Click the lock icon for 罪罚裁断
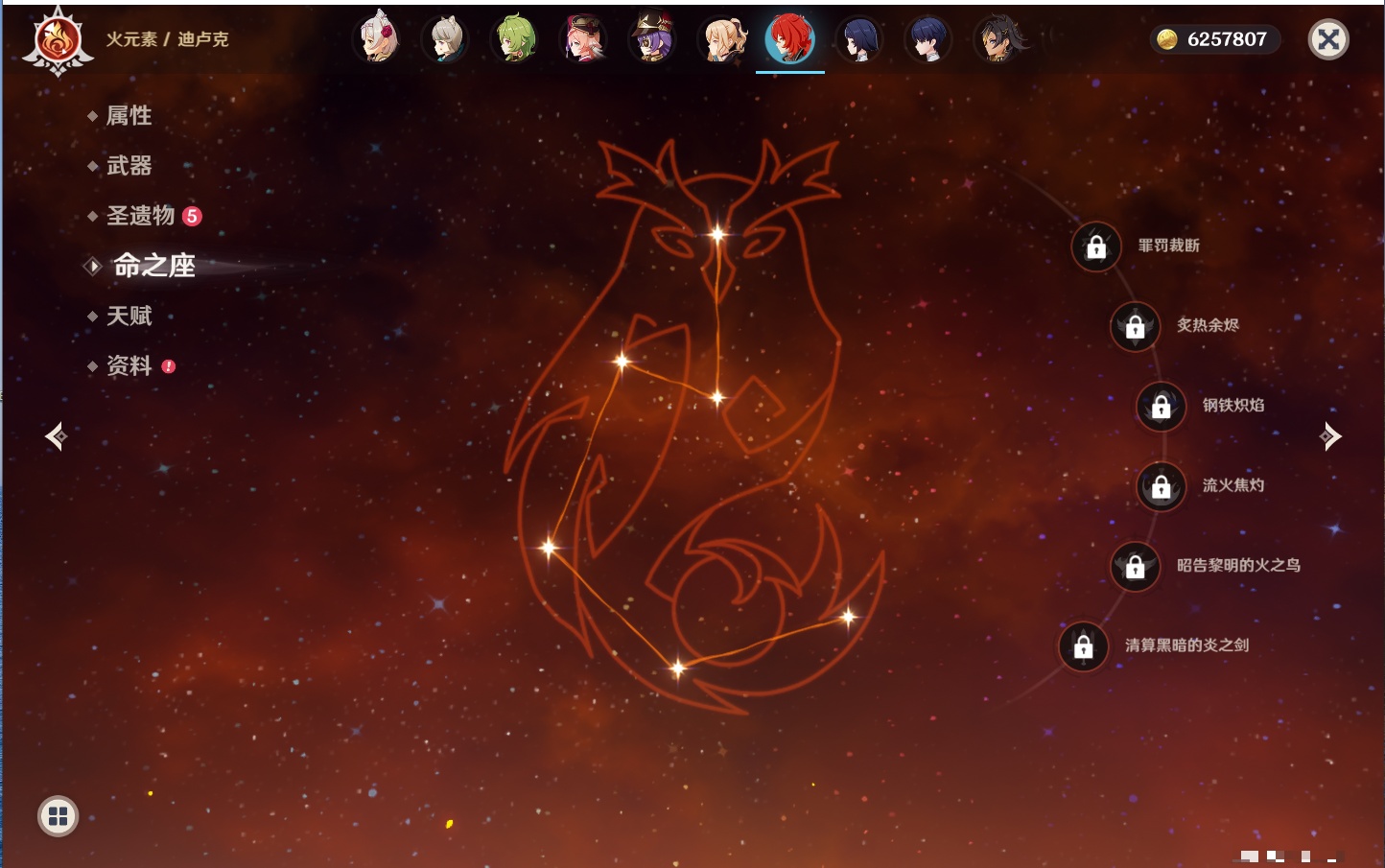Screen dimensions: 1385x868 click(x=1096, y=246)
